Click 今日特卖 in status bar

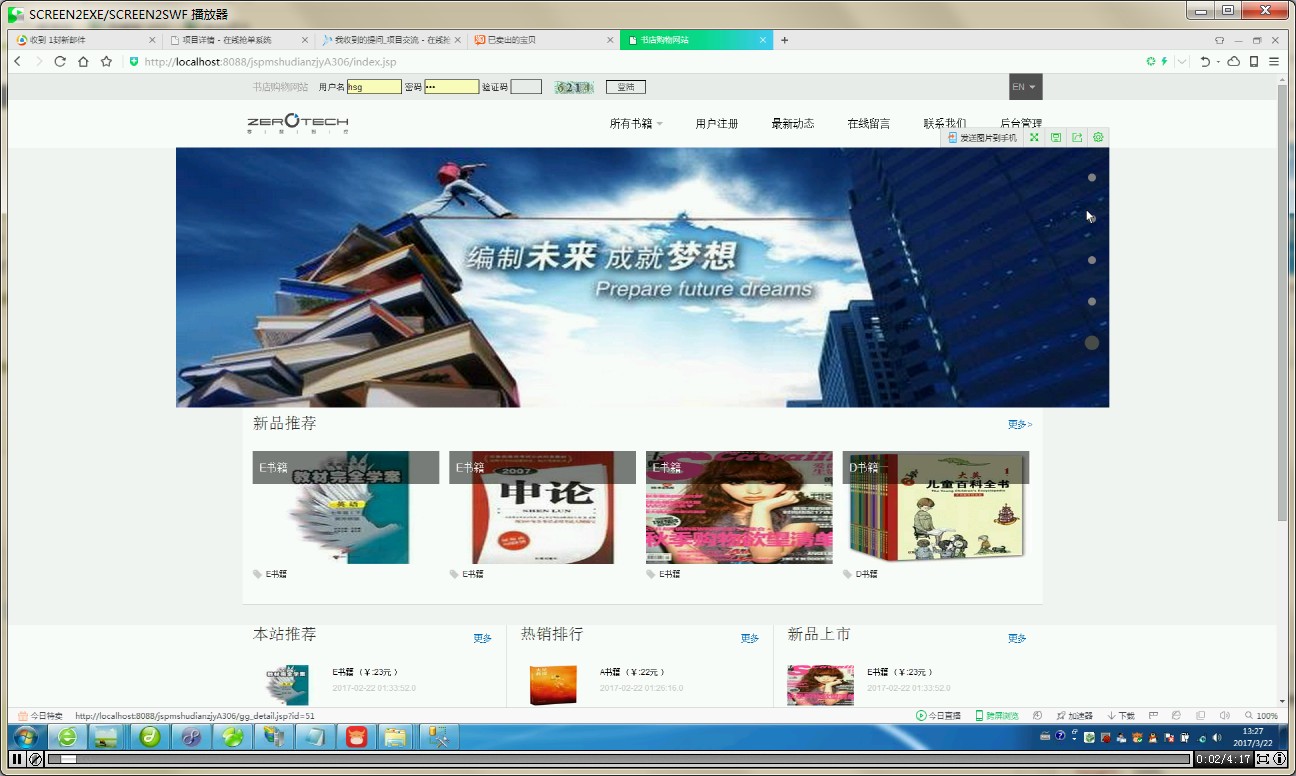40,716
